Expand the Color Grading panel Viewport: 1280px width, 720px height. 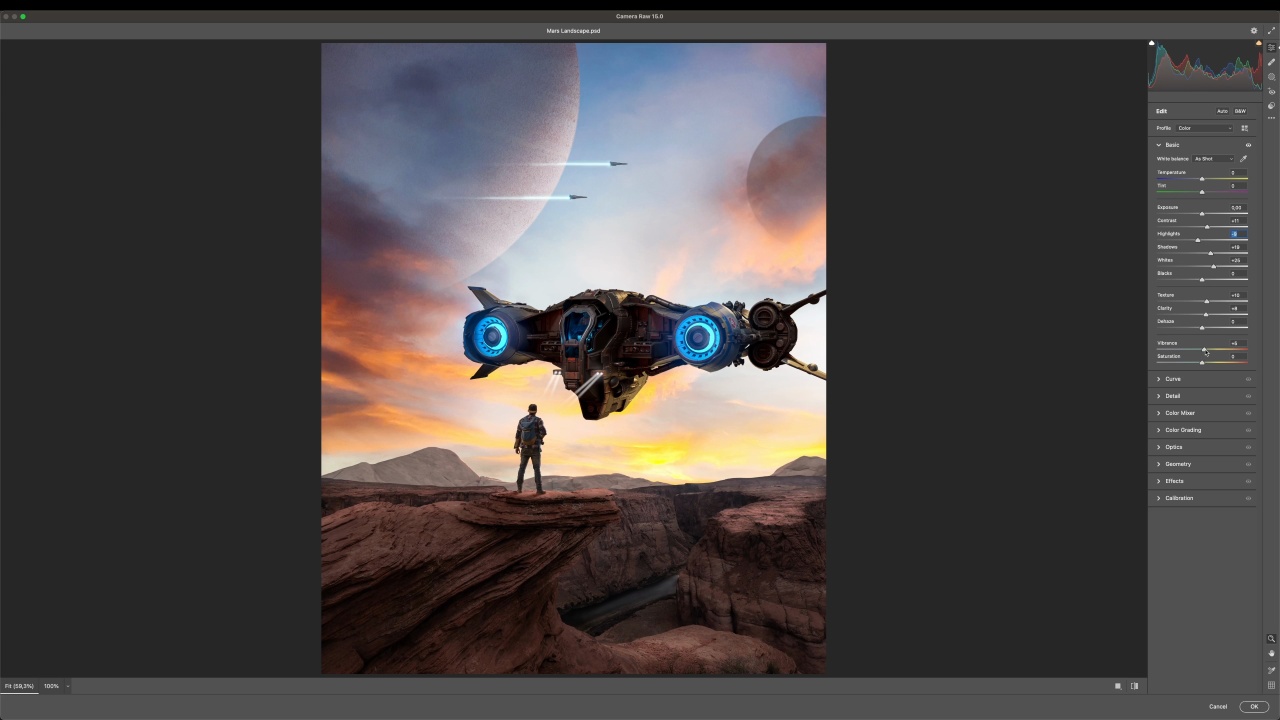click(1183, 430)
